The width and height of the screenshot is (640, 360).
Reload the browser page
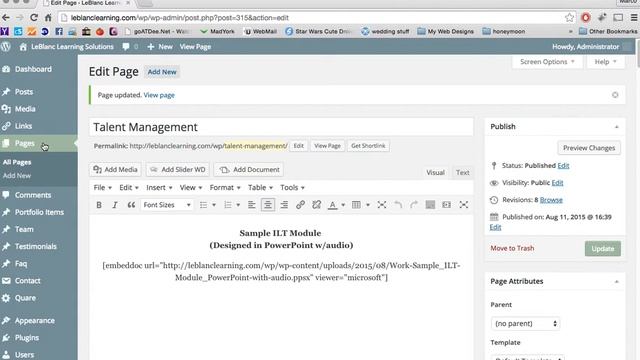click(x=34, y=18)
